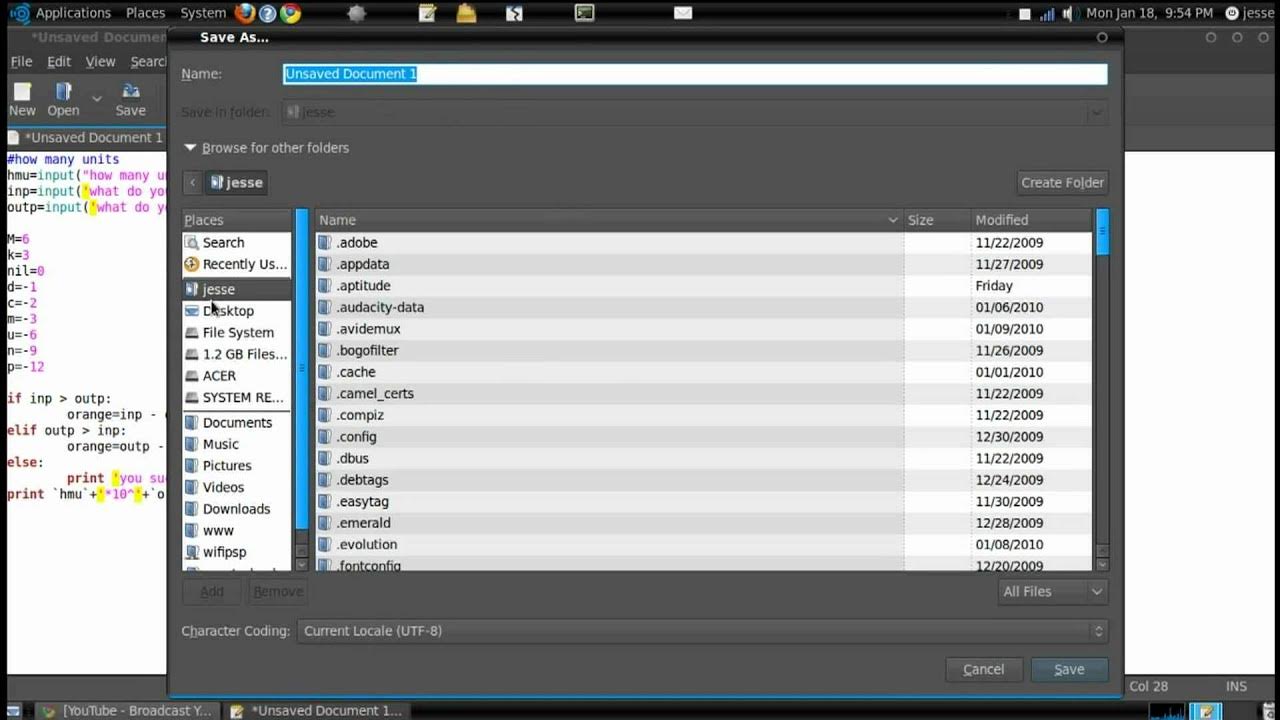Click the Save toolbar icon in gedit

click(x=130, y=100)
